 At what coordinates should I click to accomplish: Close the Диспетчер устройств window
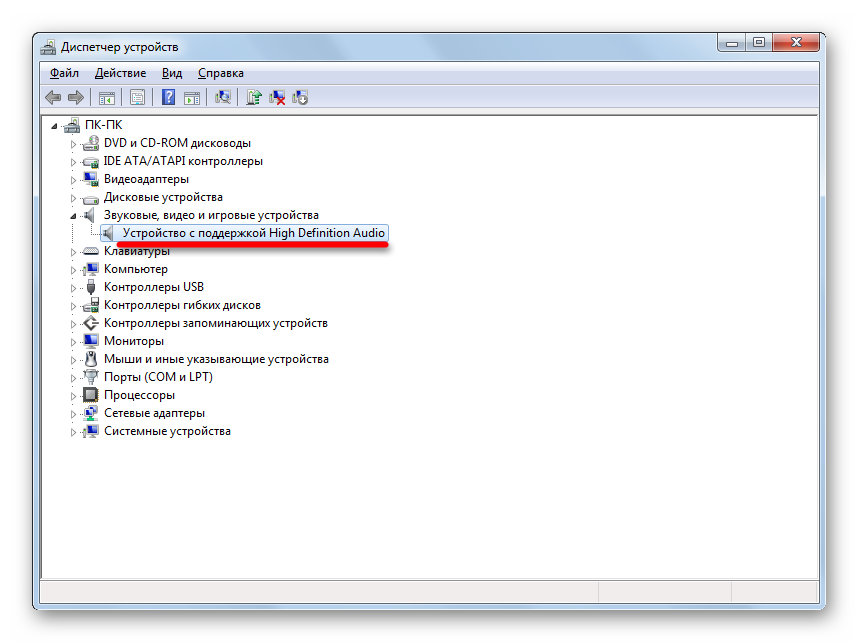click(796, 43)
